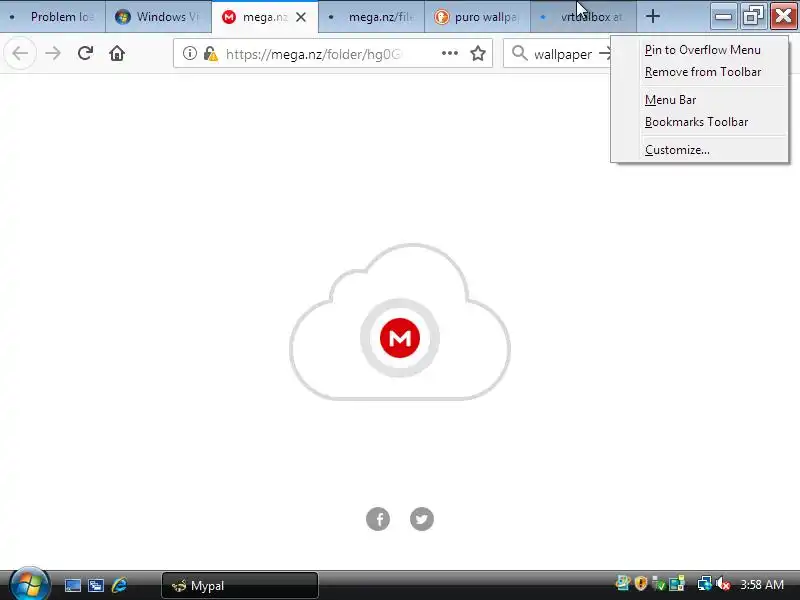The width and height of the screenshot is (800, 600).
Task: Restore down the browser window
Action: point(753,16)
